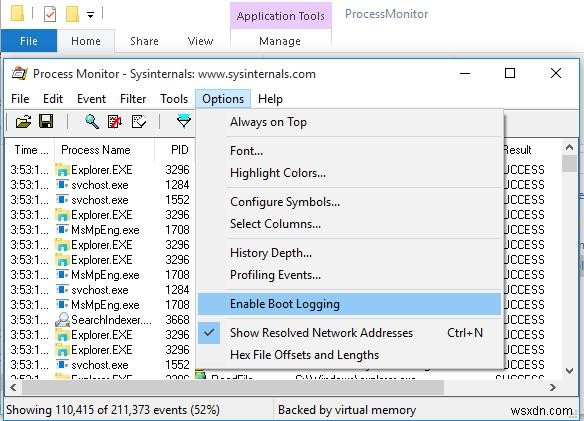584x421 pixels.
Task: Close the open Options menu
Action: pyautogui.click(x=223, y=99)
